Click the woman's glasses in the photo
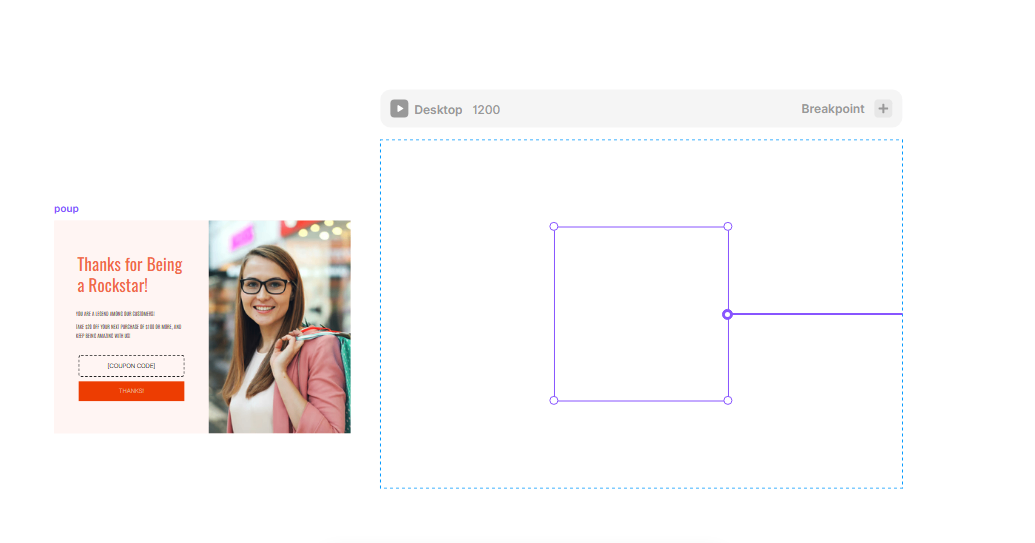Screen dimensions: 1035x543 pos(265,286)
